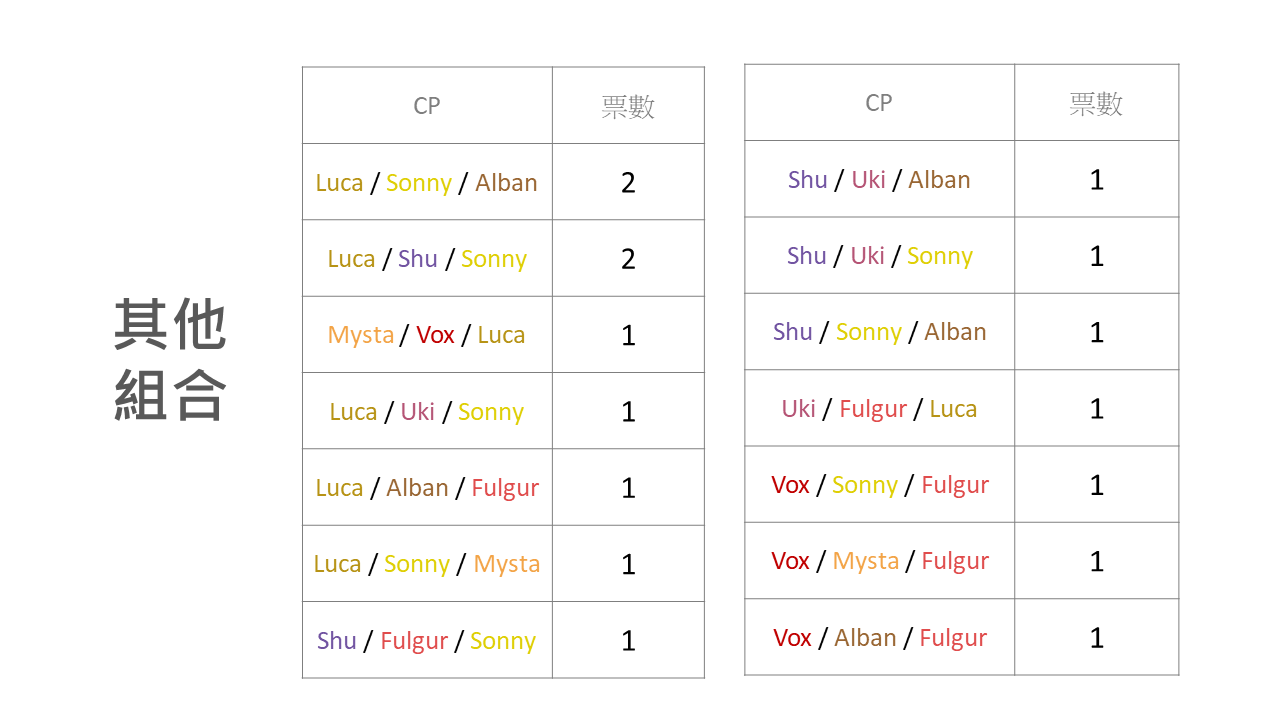The width and height of the screenshot is (1280, 720).
Task: Click the Luca / Uki / Sonny cell
Action: coord(427,411)
